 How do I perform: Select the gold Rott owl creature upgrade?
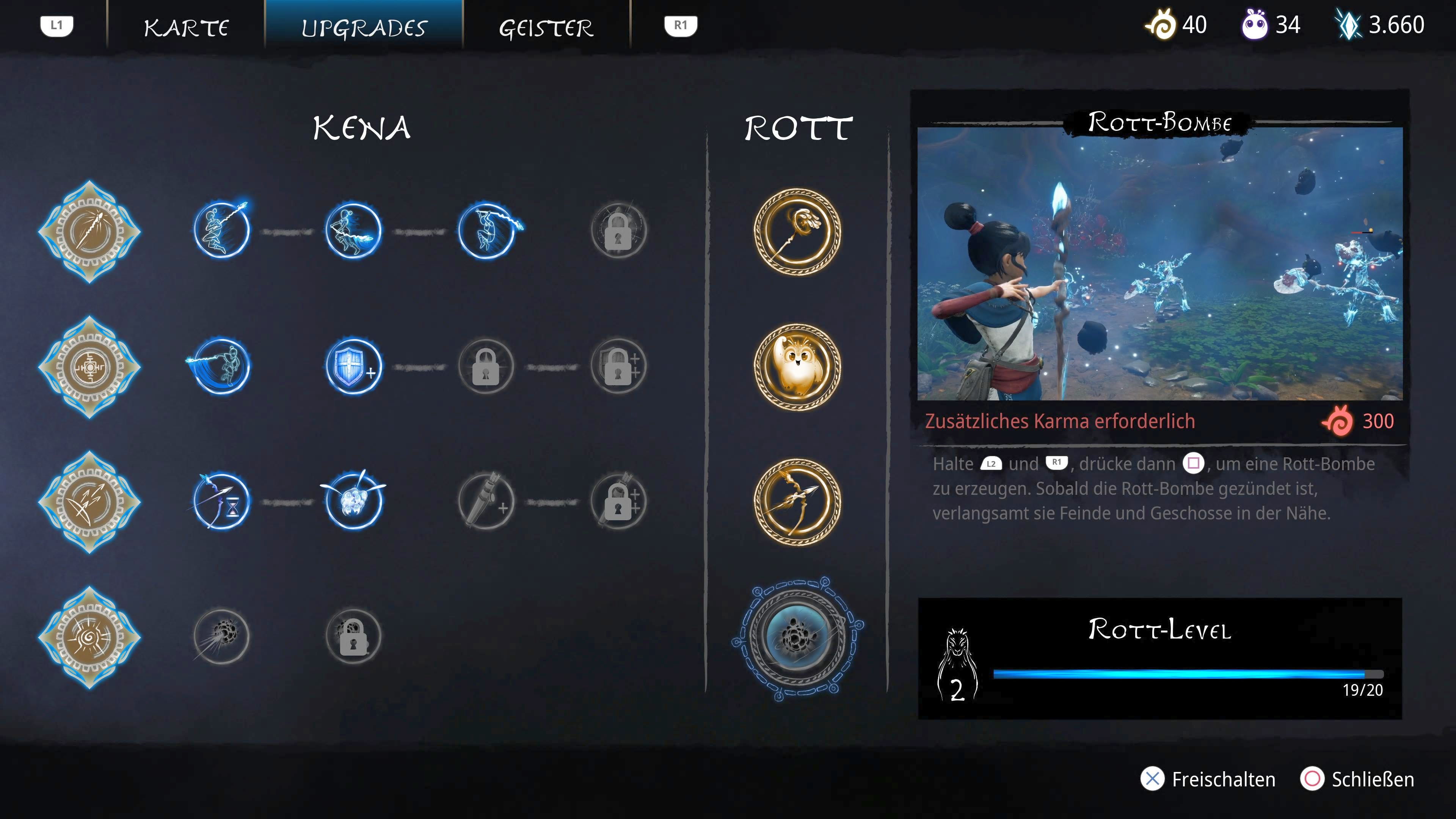click(x=797, y=367)
